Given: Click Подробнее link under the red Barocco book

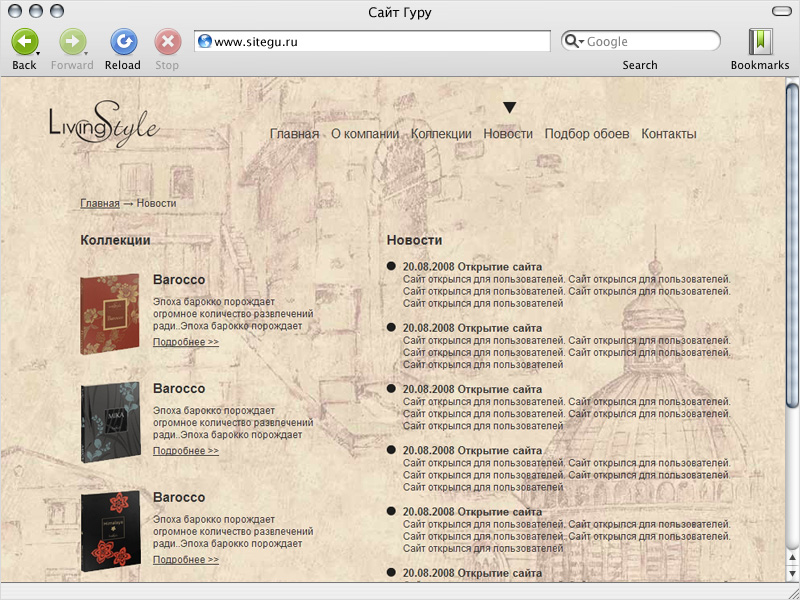Looking at the screenshot, I should [x=186, y=342].
